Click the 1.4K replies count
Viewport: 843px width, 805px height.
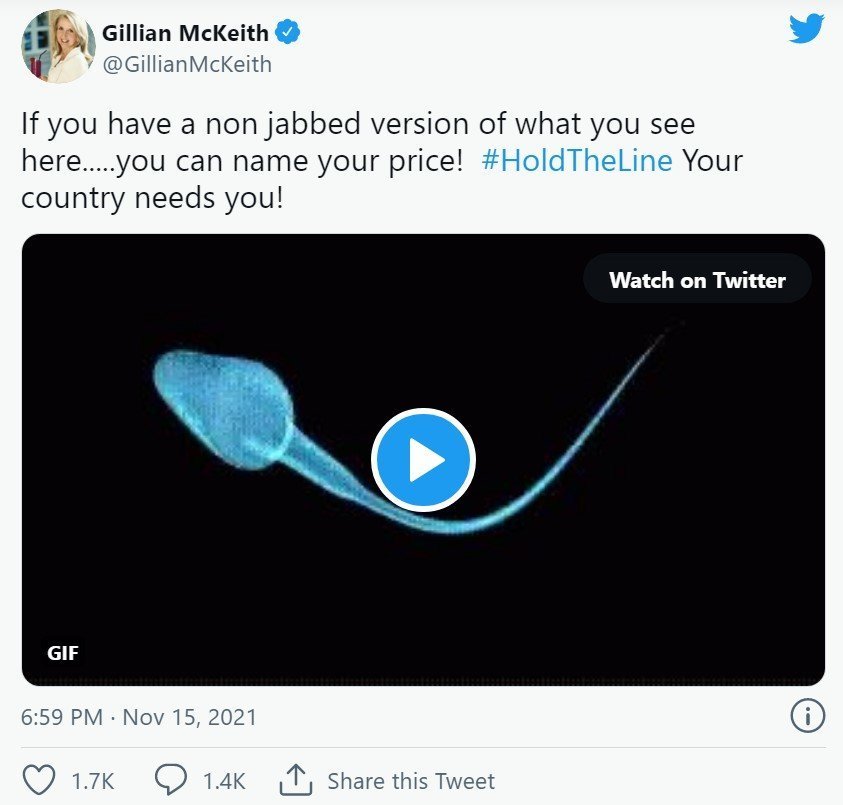223,781
